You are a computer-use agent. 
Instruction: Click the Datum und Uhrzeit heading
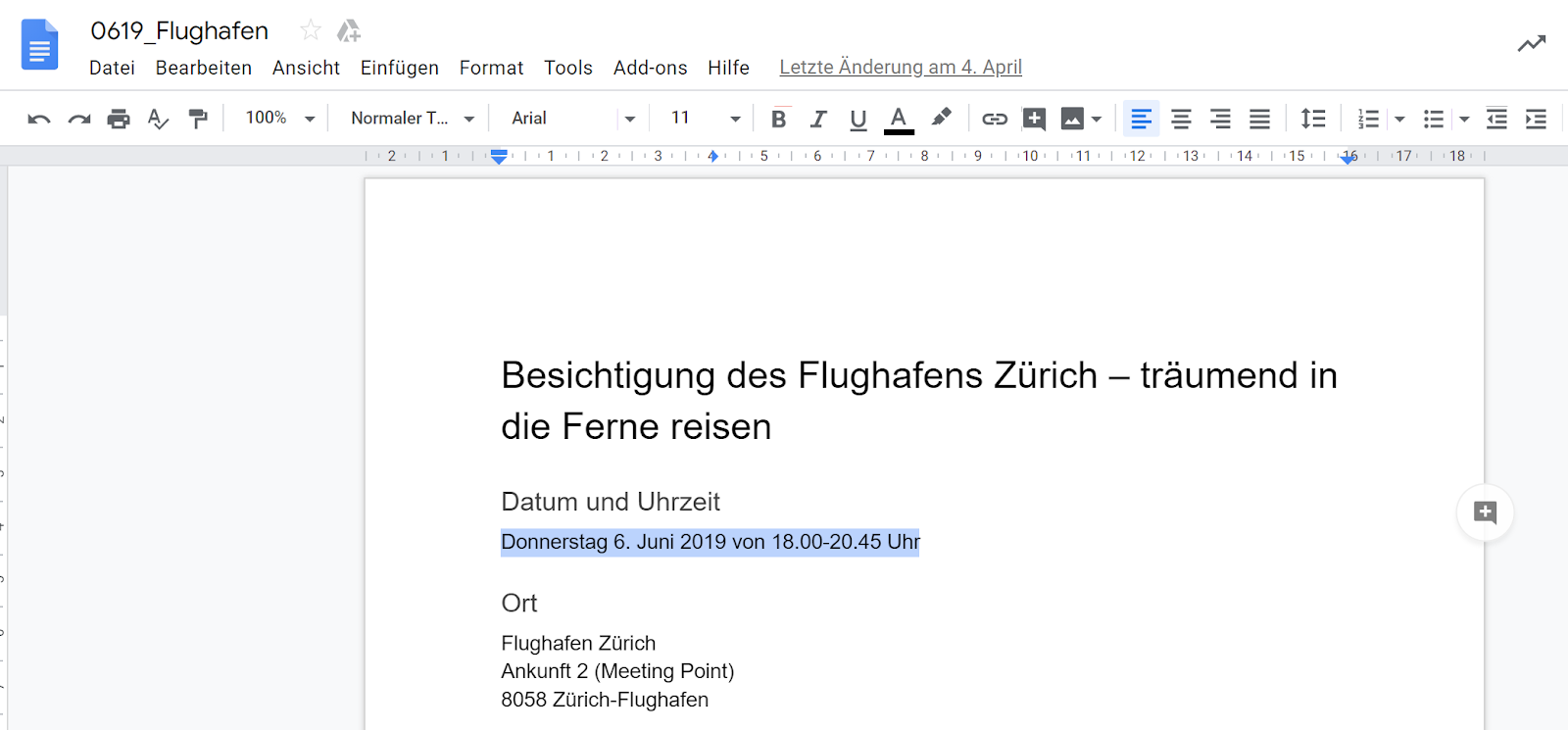(611, 502)
